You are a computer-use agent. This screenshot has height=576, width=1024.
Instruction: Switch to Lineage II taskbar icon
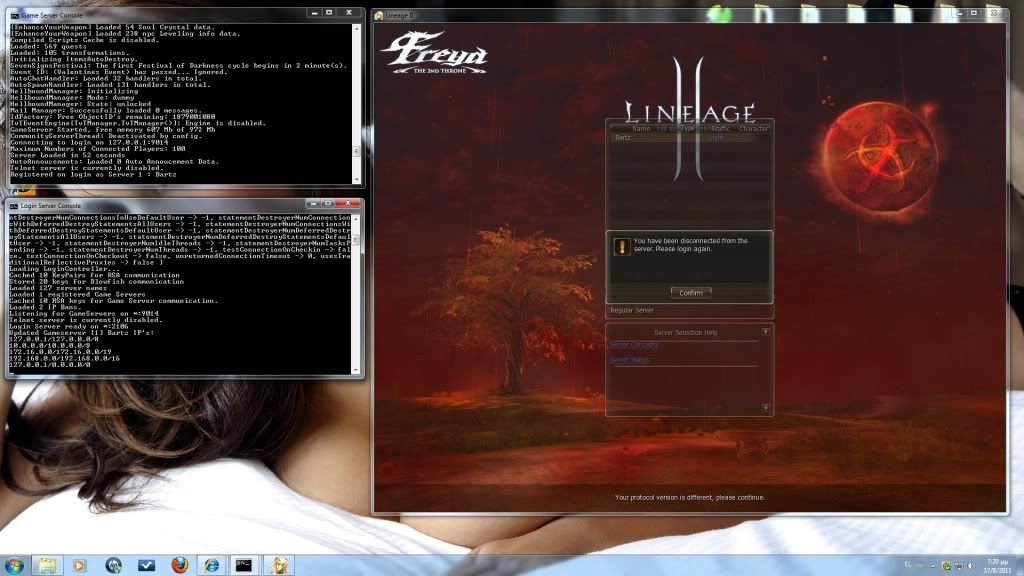point(277,565)
